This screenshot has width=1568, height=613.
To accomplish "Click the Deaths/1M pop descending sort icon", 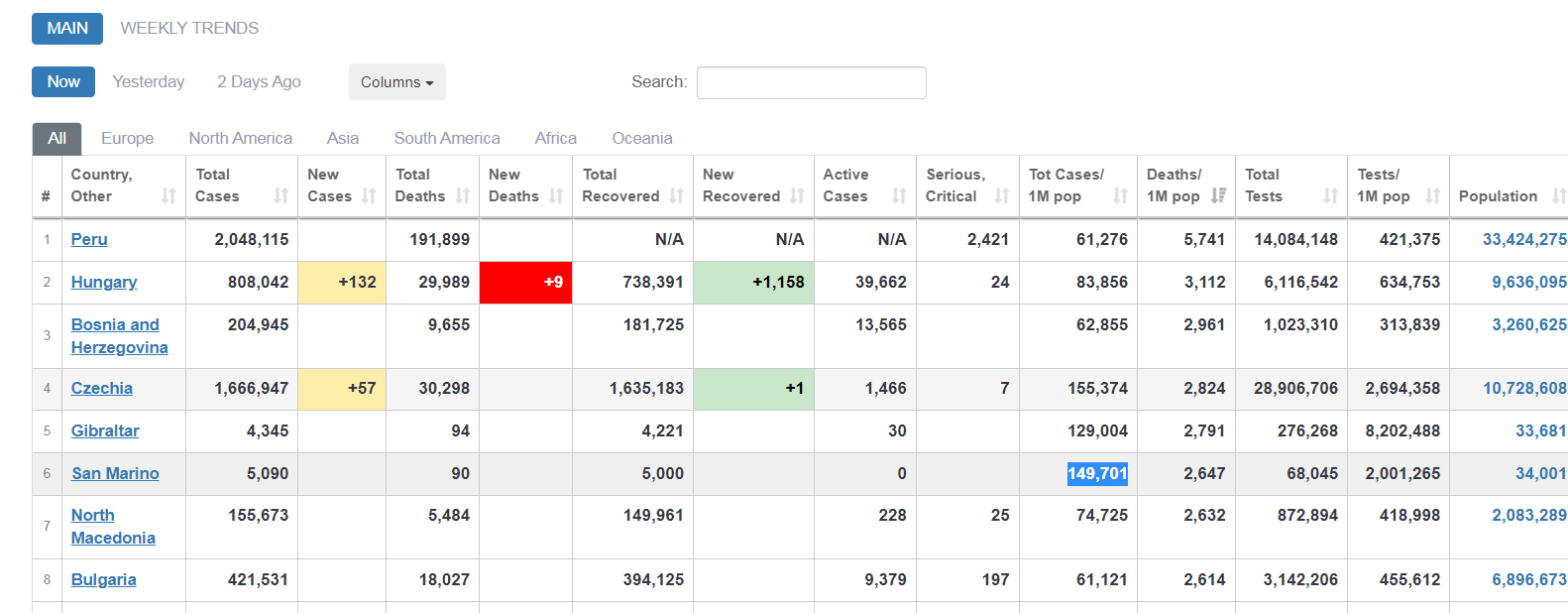I will coord(1218,196).
